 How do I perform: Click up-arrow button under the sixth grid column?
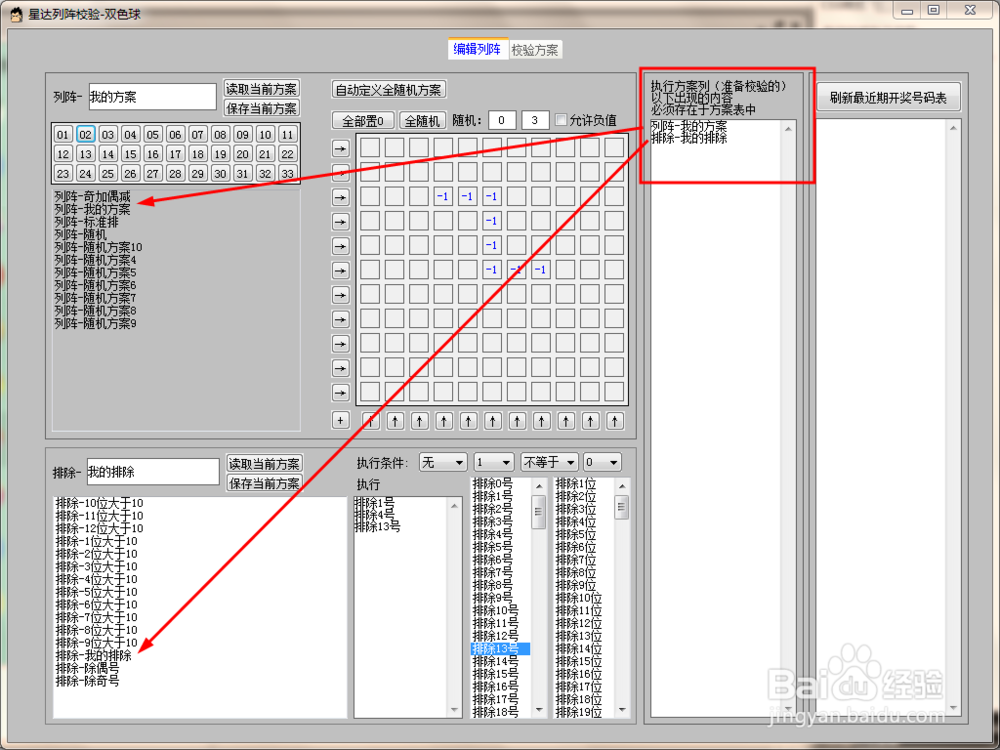tap(493, 421)
